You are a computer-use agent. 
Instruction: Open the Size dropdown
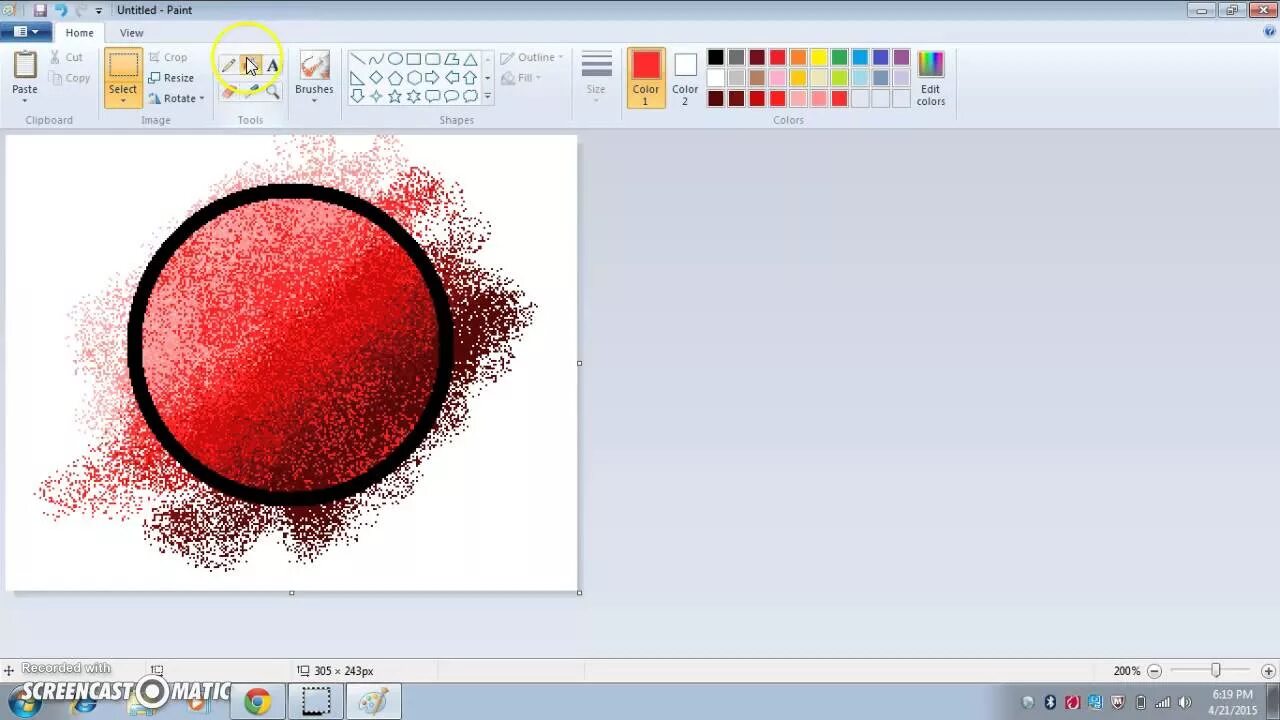596,78
